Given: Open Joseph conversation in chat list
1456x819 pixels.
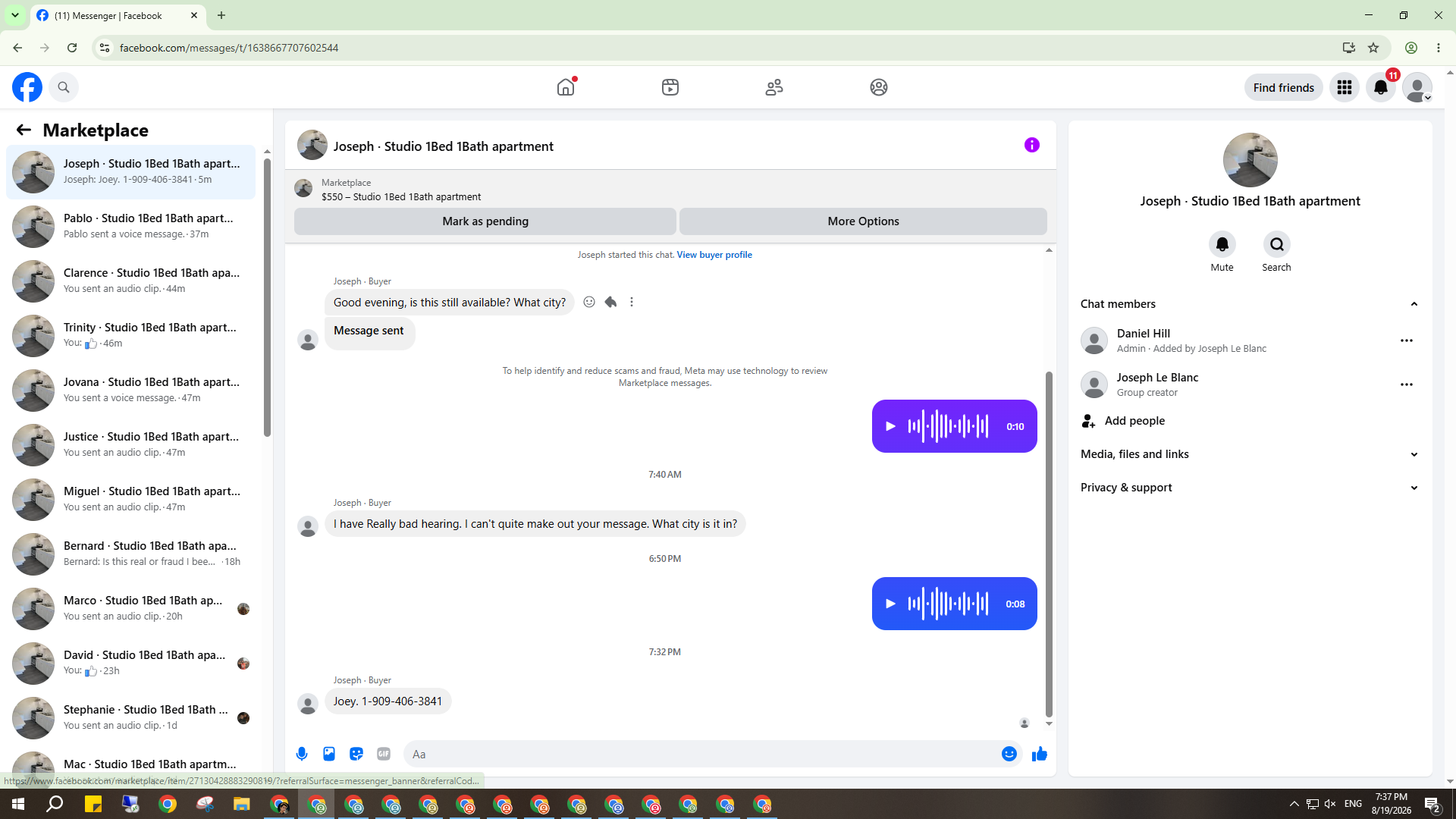Looking at the screenshot, I should pyautogui.click(x=131, y=172).
